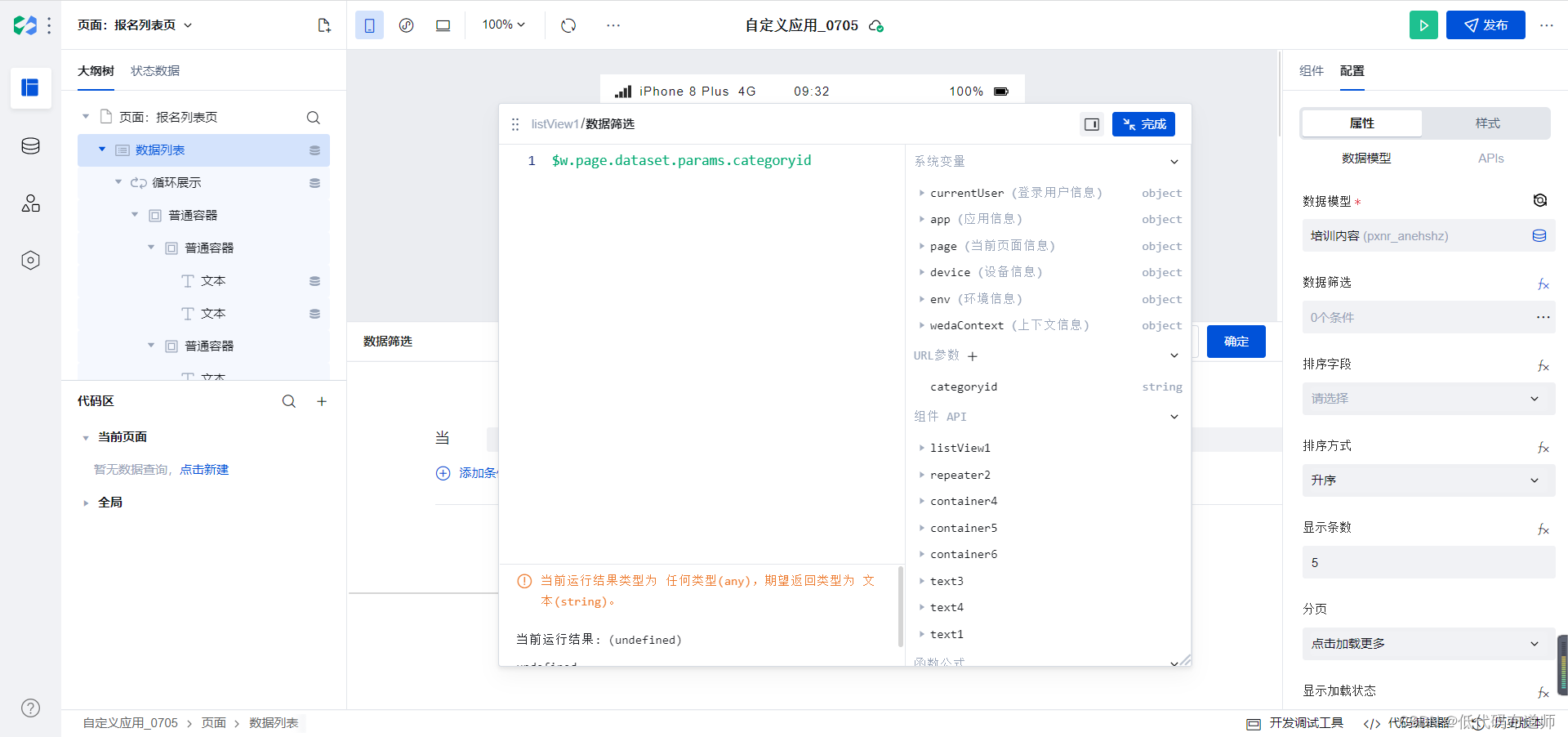The height and width of the screenshot is (737, 1568).
Task: Select the 配置 tab
Action: (x=1352, y=71)
